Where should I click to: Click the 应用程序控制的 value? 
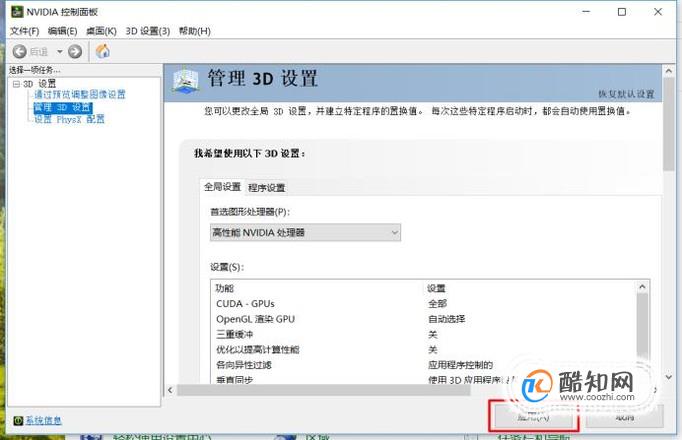pos(460,365)
